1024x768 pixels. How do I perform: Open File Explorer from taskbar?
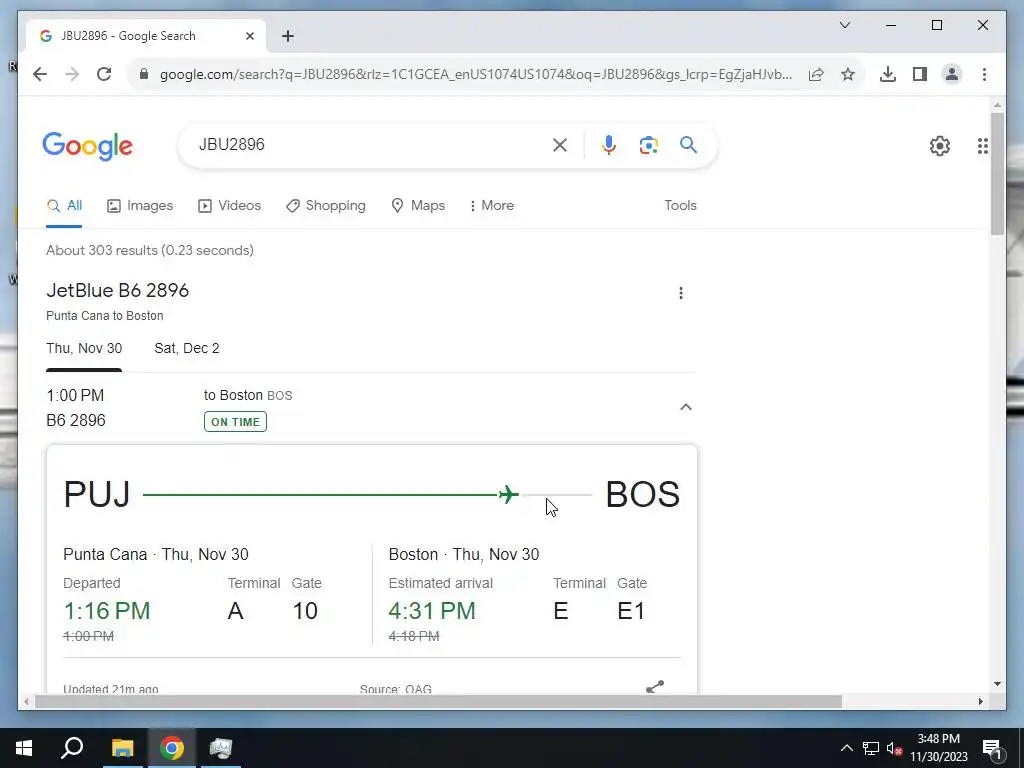[122, 748]
